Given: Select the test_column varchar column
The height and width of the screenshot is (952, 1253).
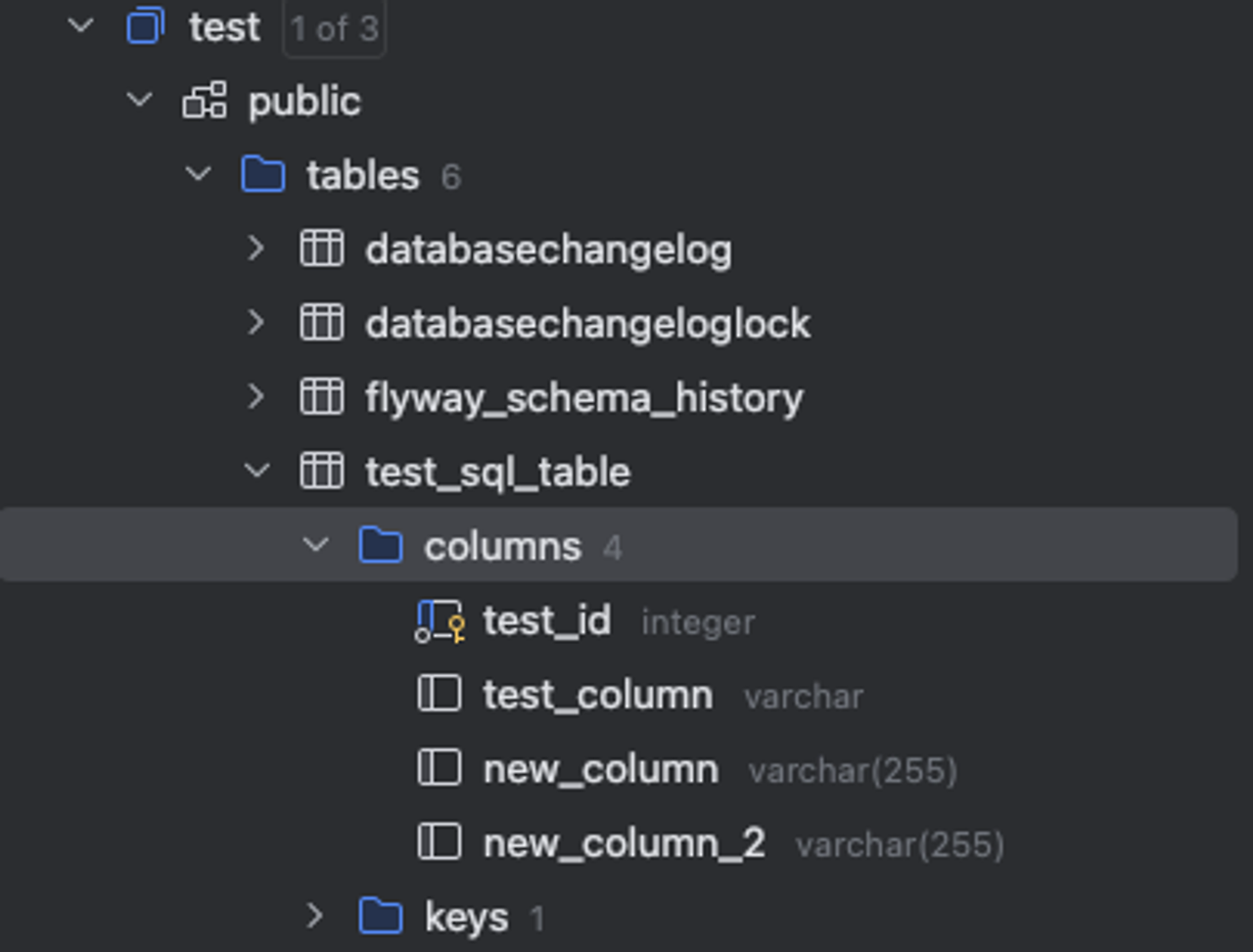Looking at the screenshot, I should coord(597,696).
